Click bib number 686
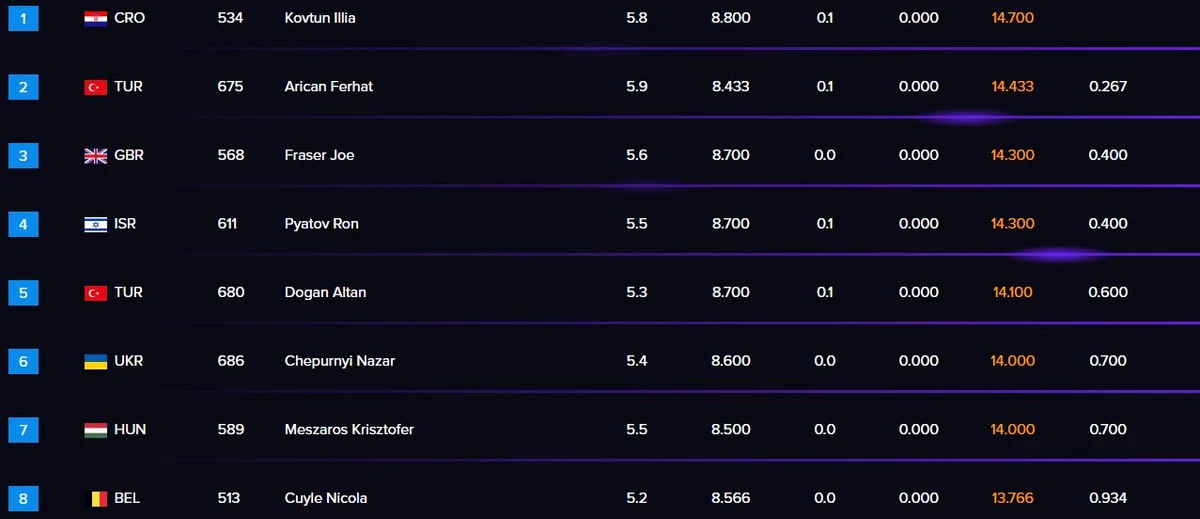 tap(231, 361)
